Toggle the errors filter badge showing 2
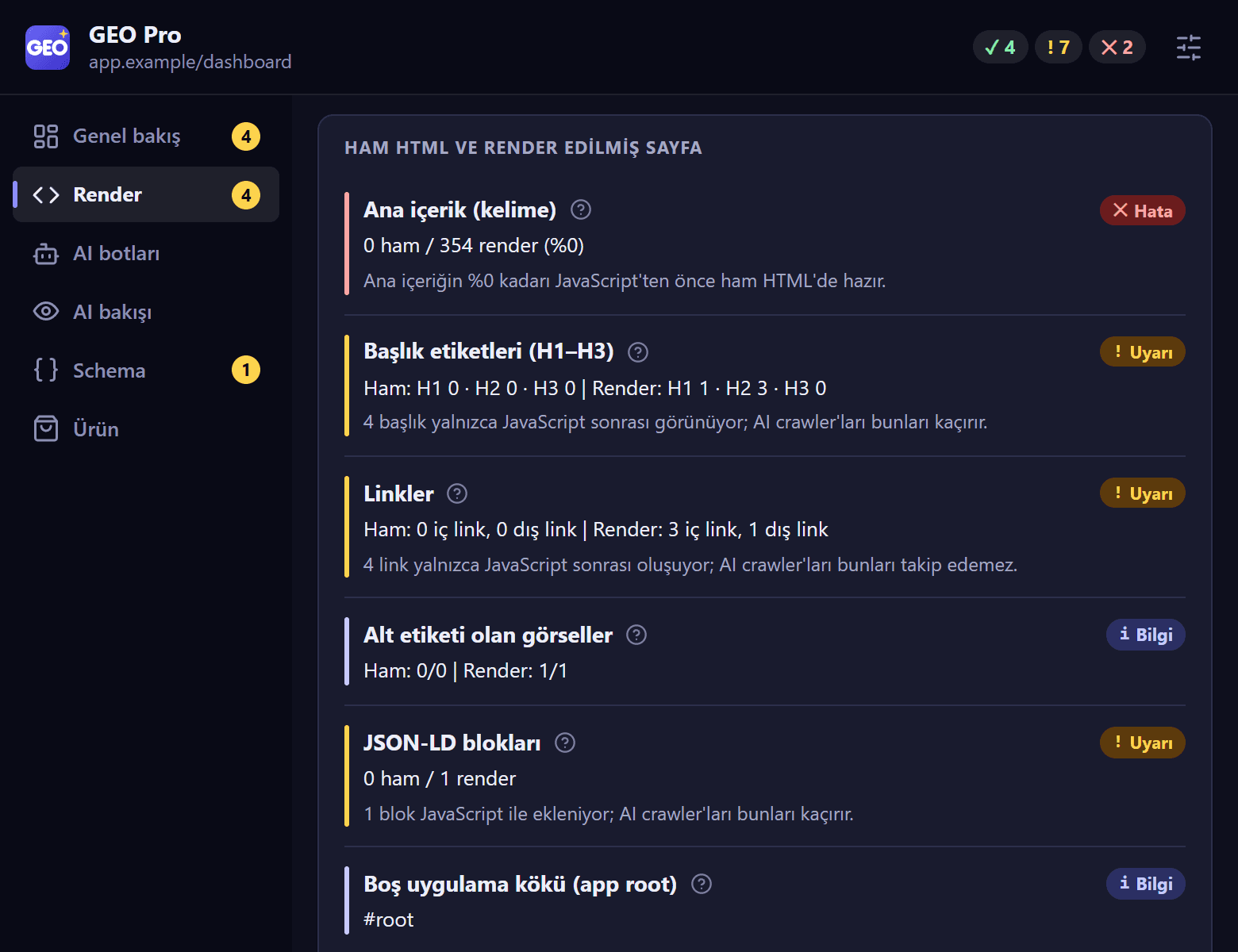Viewport: 1238px width, 952px height. [1117, 48]
